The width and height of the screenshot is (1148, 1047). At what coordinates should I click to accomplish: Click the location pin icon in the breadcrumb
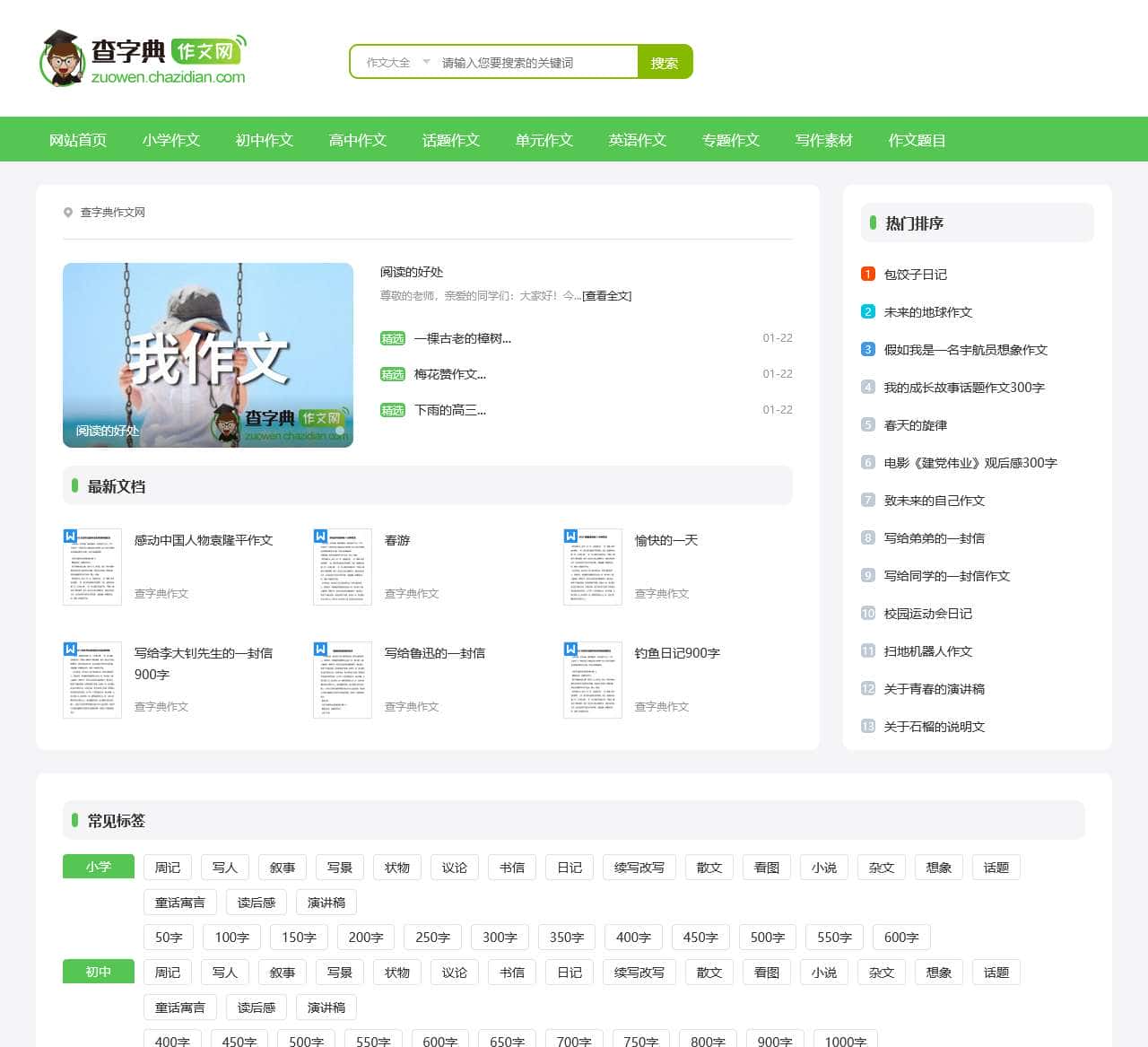click(x=68, y=212)
